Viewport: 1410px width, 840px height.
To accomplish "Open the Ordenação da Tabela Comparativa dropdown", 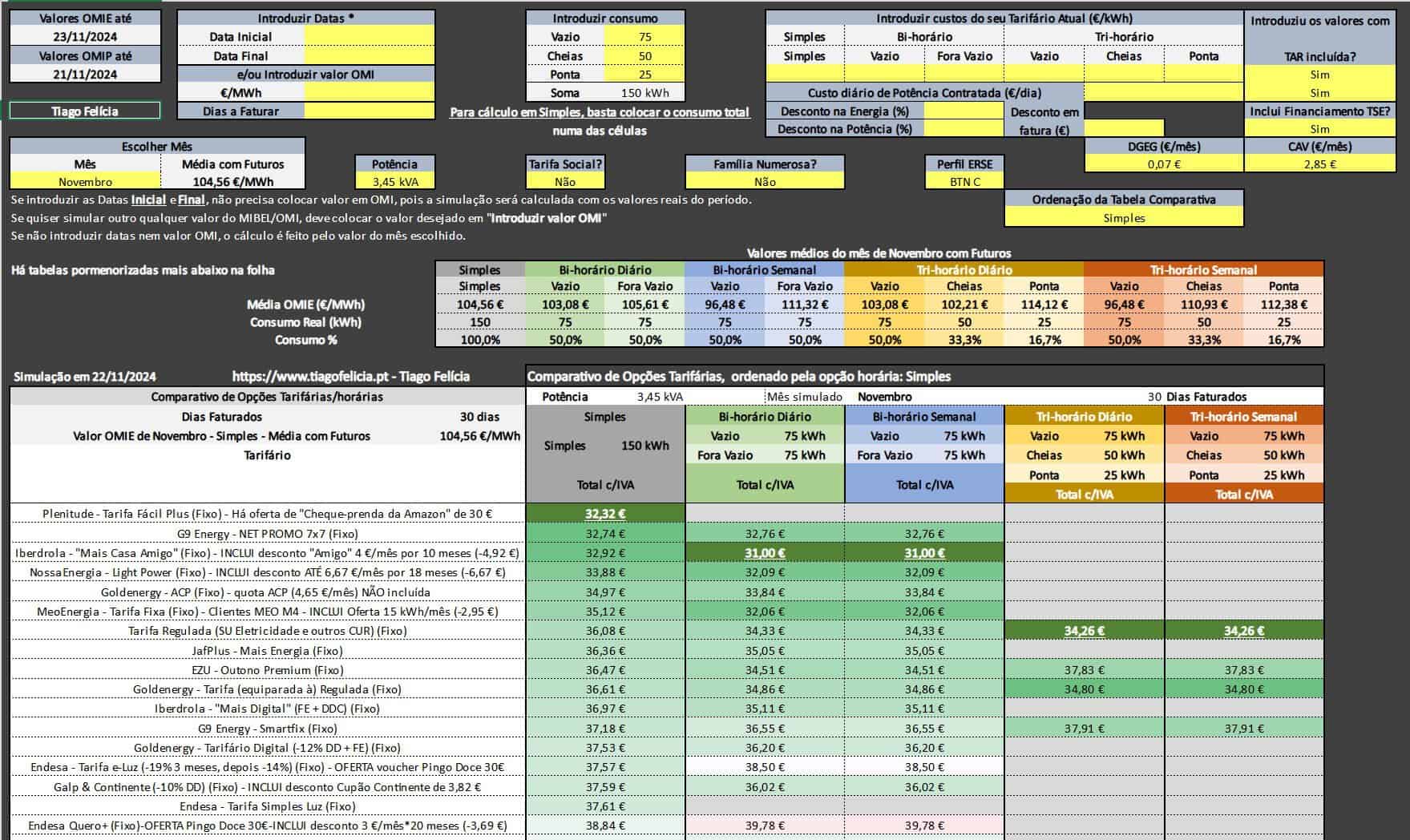I will [x=1124, y=217].
